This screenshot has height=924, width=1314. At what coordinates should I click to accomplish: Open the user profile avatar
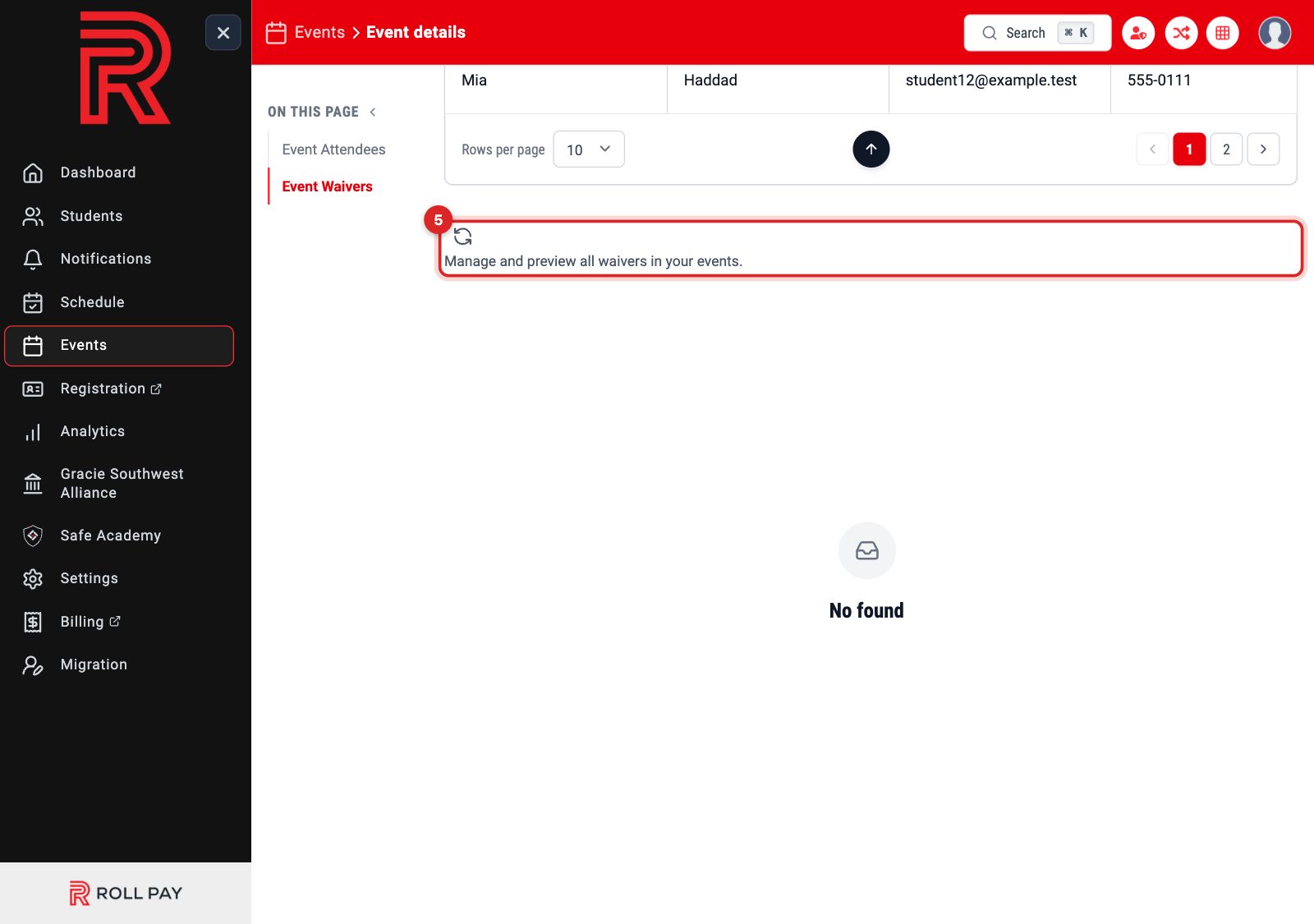pyautogui.click(x=1275, y=33)
